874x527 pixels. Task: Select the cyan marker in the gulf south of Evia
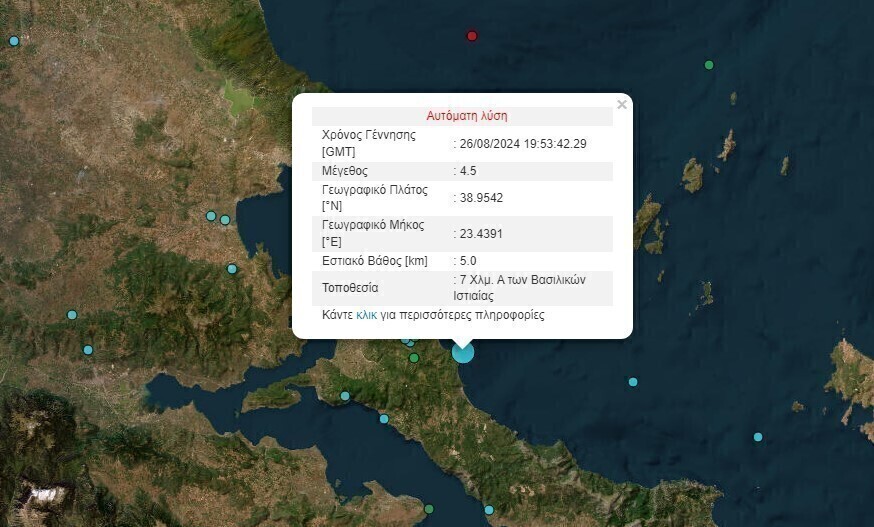click(x=384, y=419)
